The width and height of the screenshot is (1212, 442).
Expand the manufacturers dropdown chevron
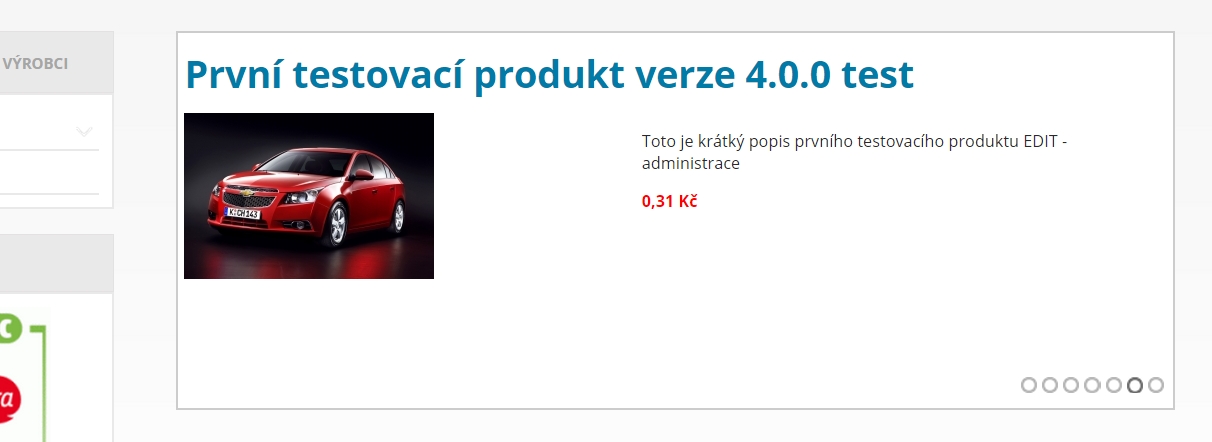tap(84, 131)
